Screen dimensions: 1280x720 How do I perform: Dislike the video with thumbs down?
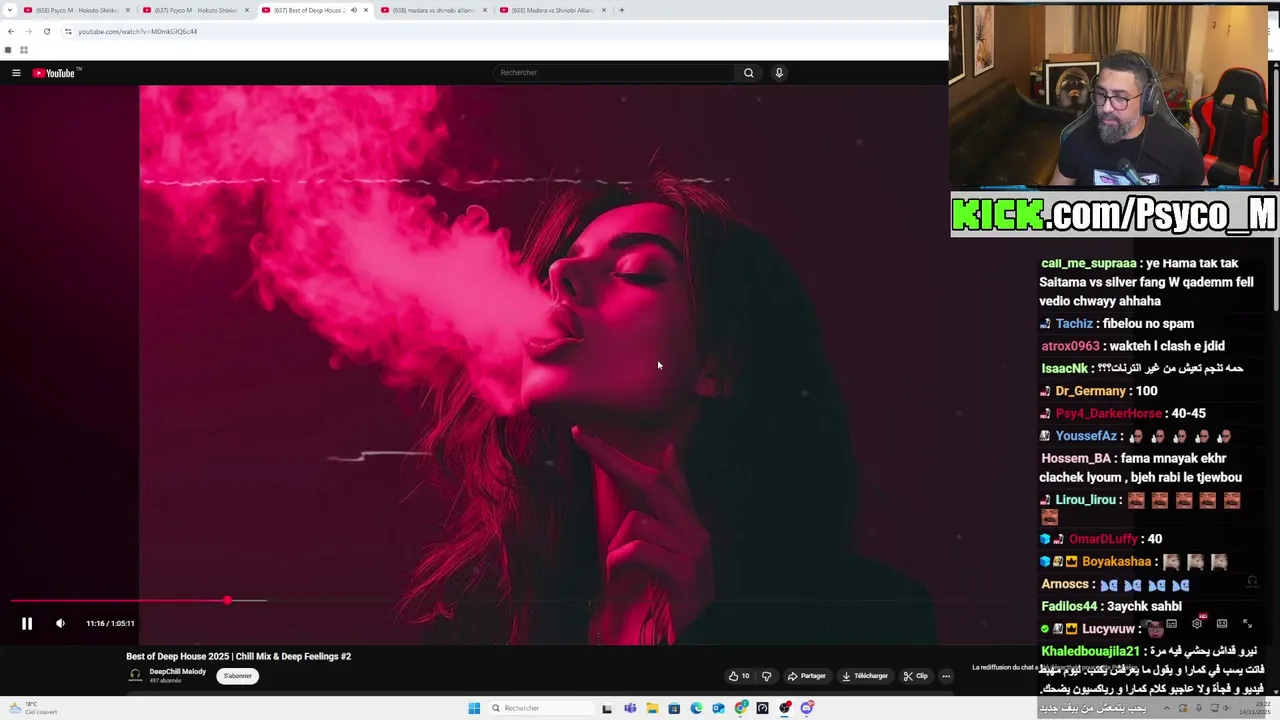click(767, 676)
